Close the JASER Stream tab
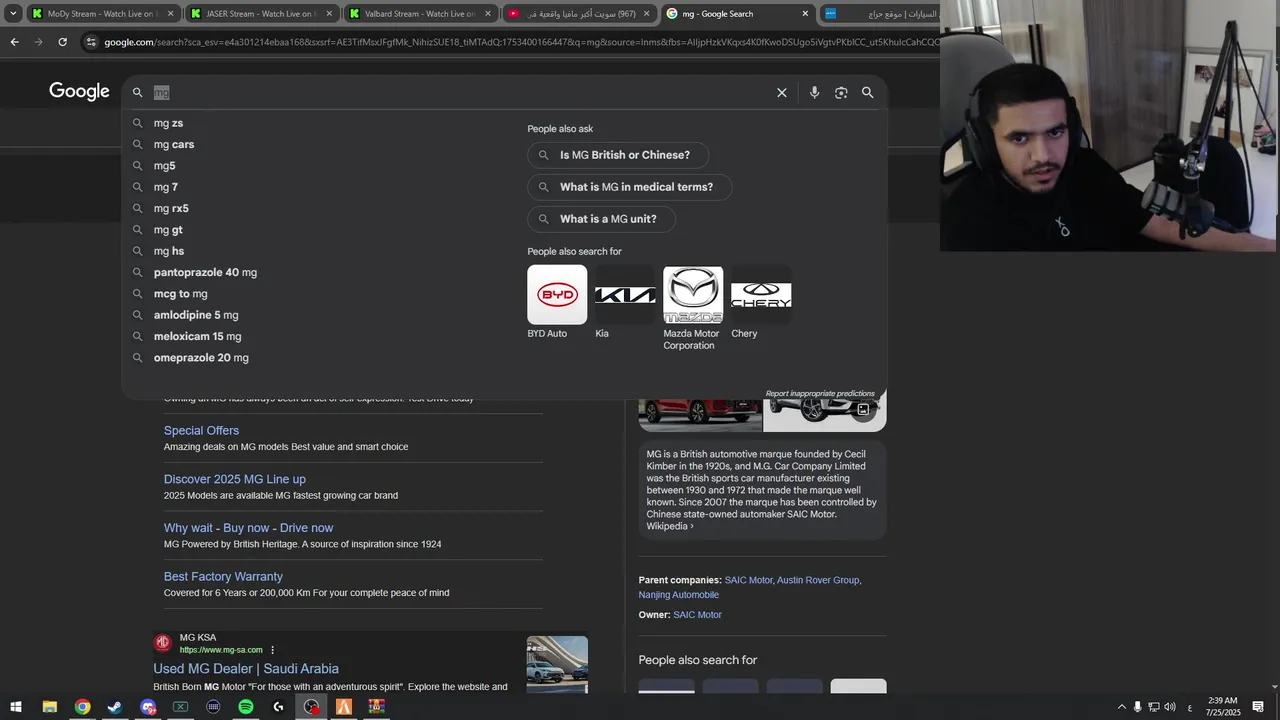 coord(328,14)
